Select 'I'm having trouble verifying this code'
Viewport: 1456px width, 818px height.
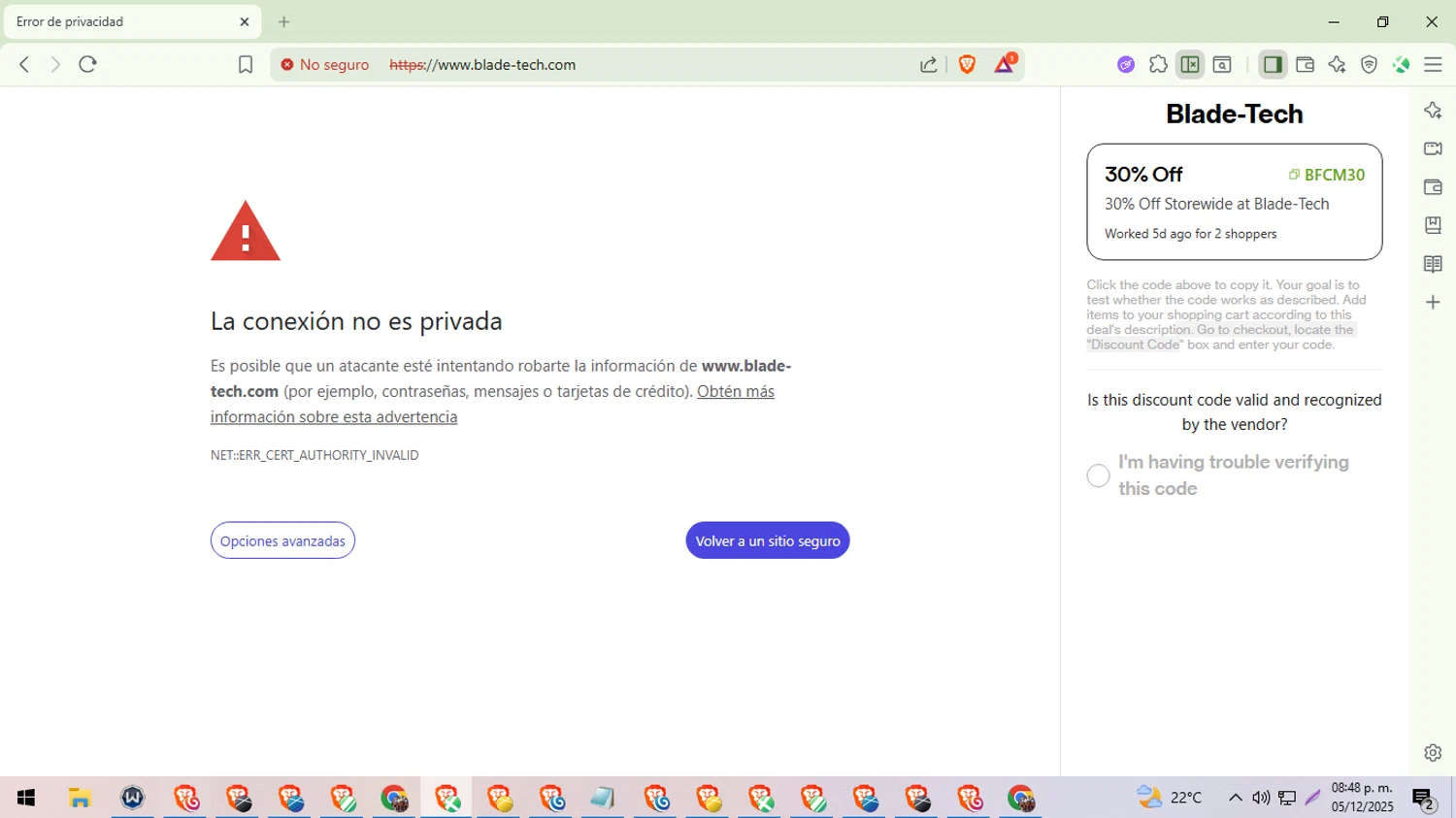pos(1098,475)
